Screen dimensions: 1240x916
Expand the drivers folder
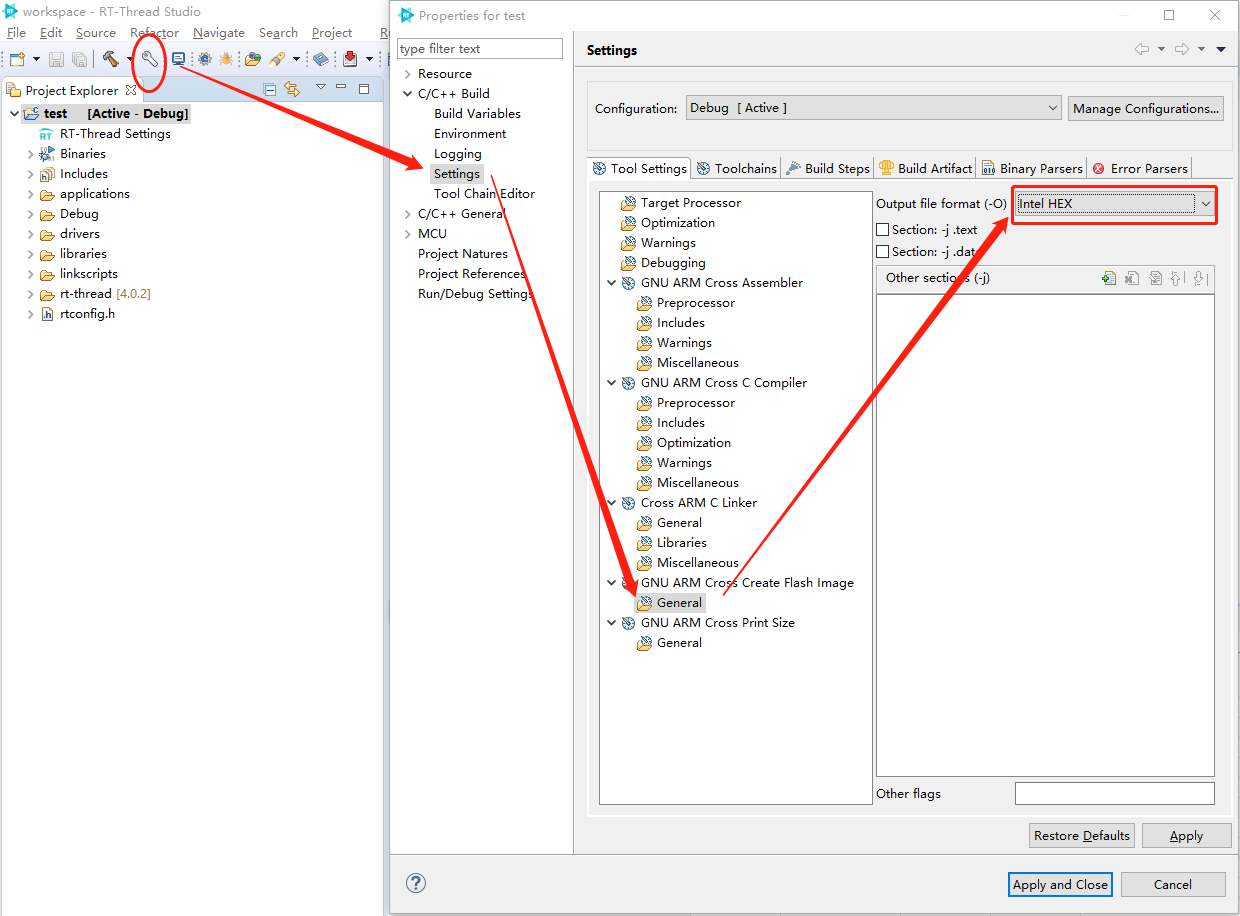pos(30,234)
